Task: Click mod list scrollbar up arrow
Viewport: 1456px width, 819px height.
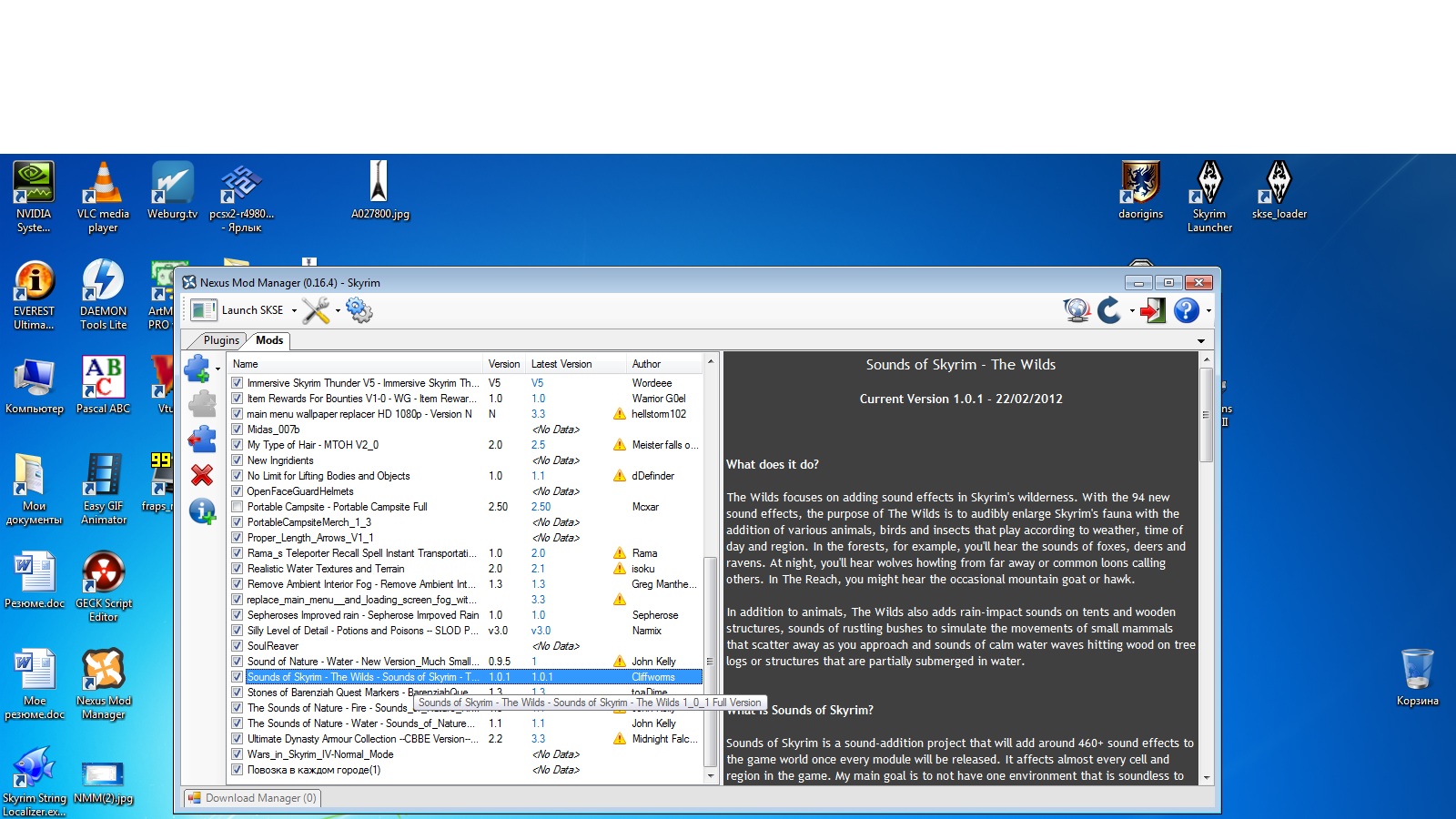Action: 711,361
